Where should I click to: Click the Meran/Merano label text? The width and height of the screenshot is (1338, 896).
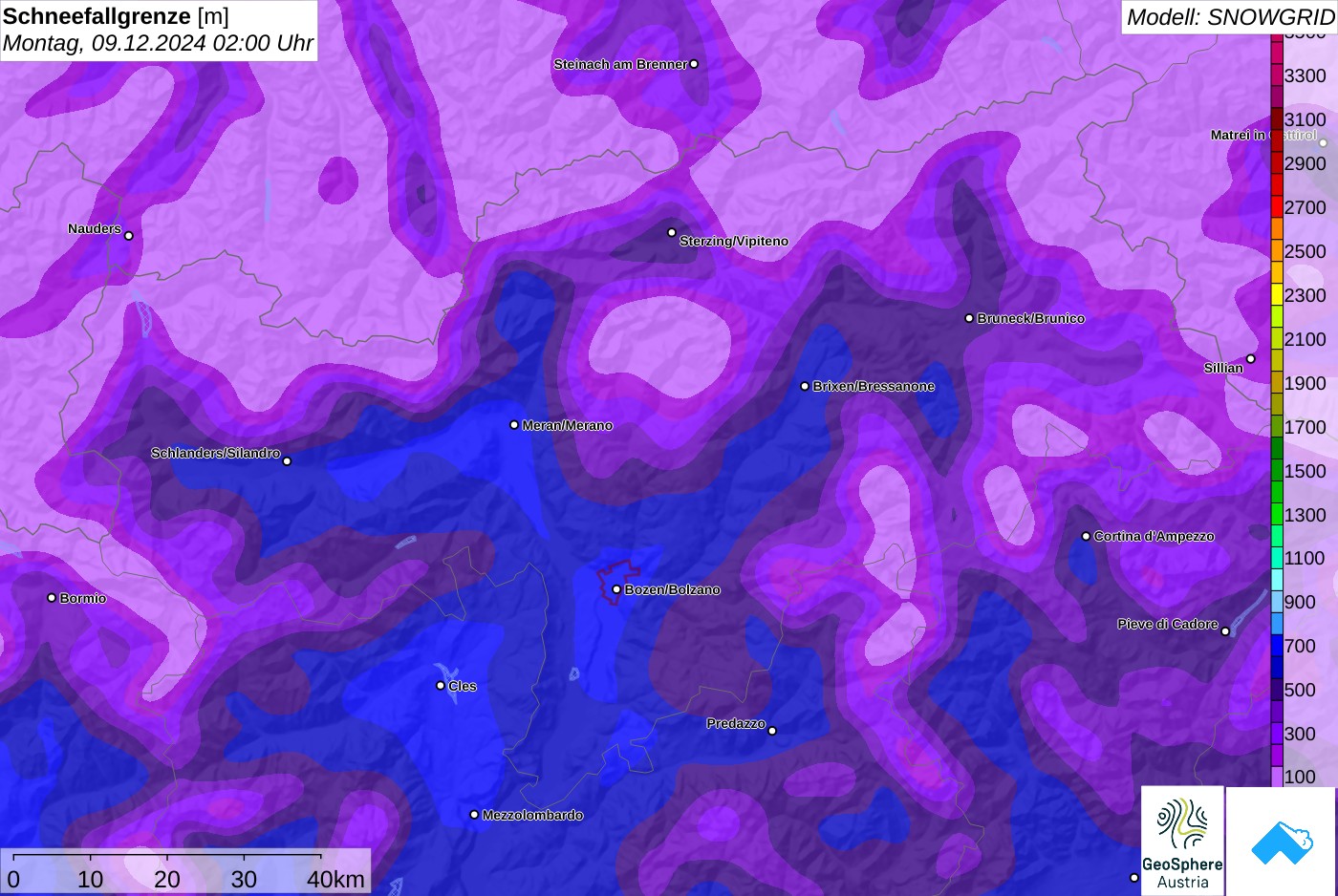(568, 425)
